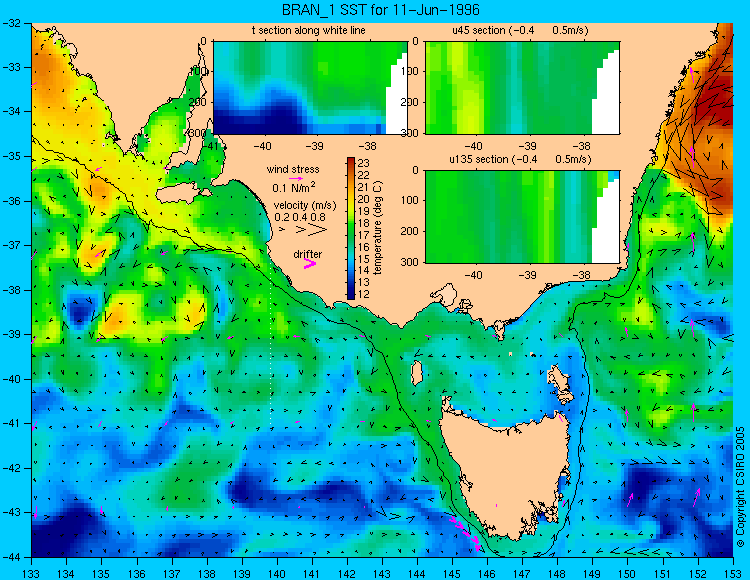Click latitude label -43 on left axis
Viewport: 750px width, 580px height.
click(x=11, y=512)
